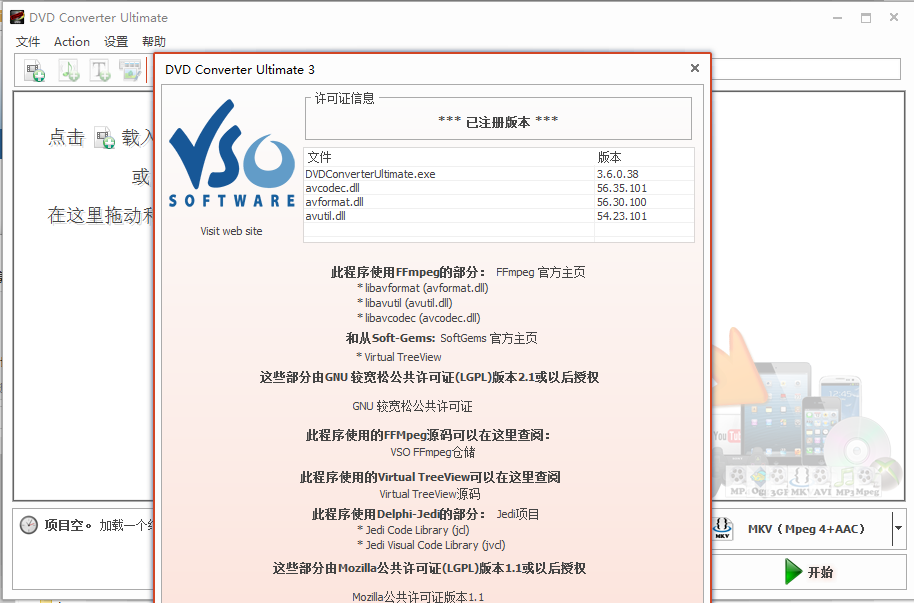Image resolution: width=914 pixels, height=603 pixels.
Task: Click the add audio track toolbar icon
Action: pyautogui.click(x=68, y=70)
